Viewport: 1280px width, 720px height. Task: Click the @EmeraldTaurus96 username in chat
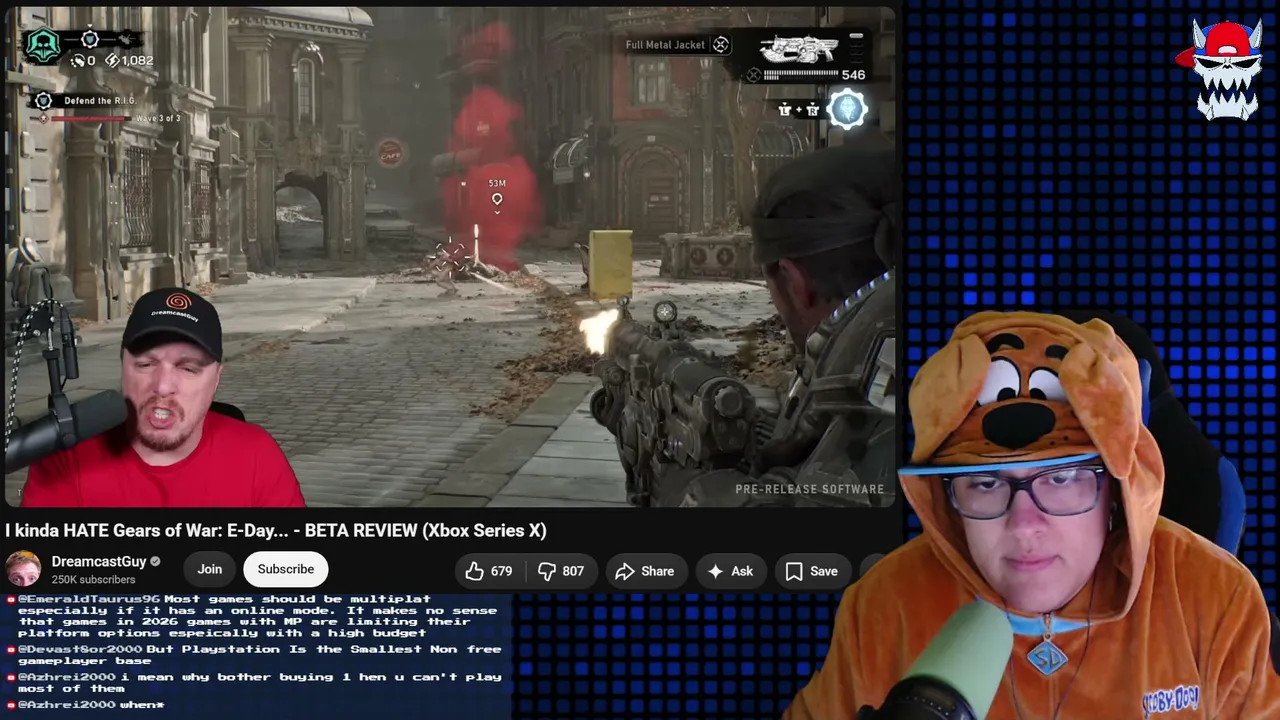point(89,600)
